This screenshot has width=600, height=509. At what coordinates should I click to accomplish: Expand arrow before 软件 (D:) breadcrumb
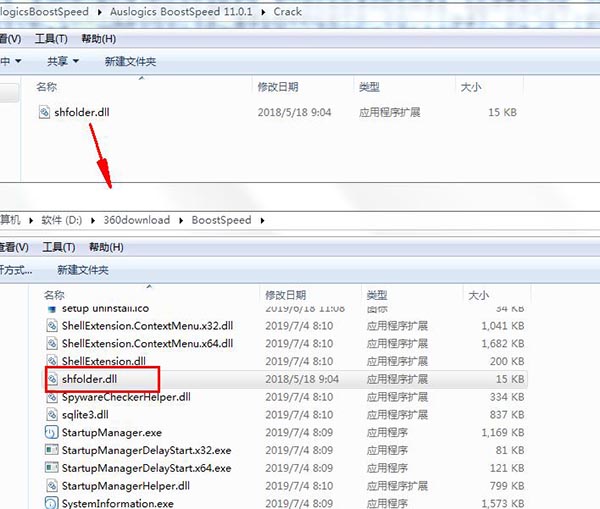[x=31, y=220]
